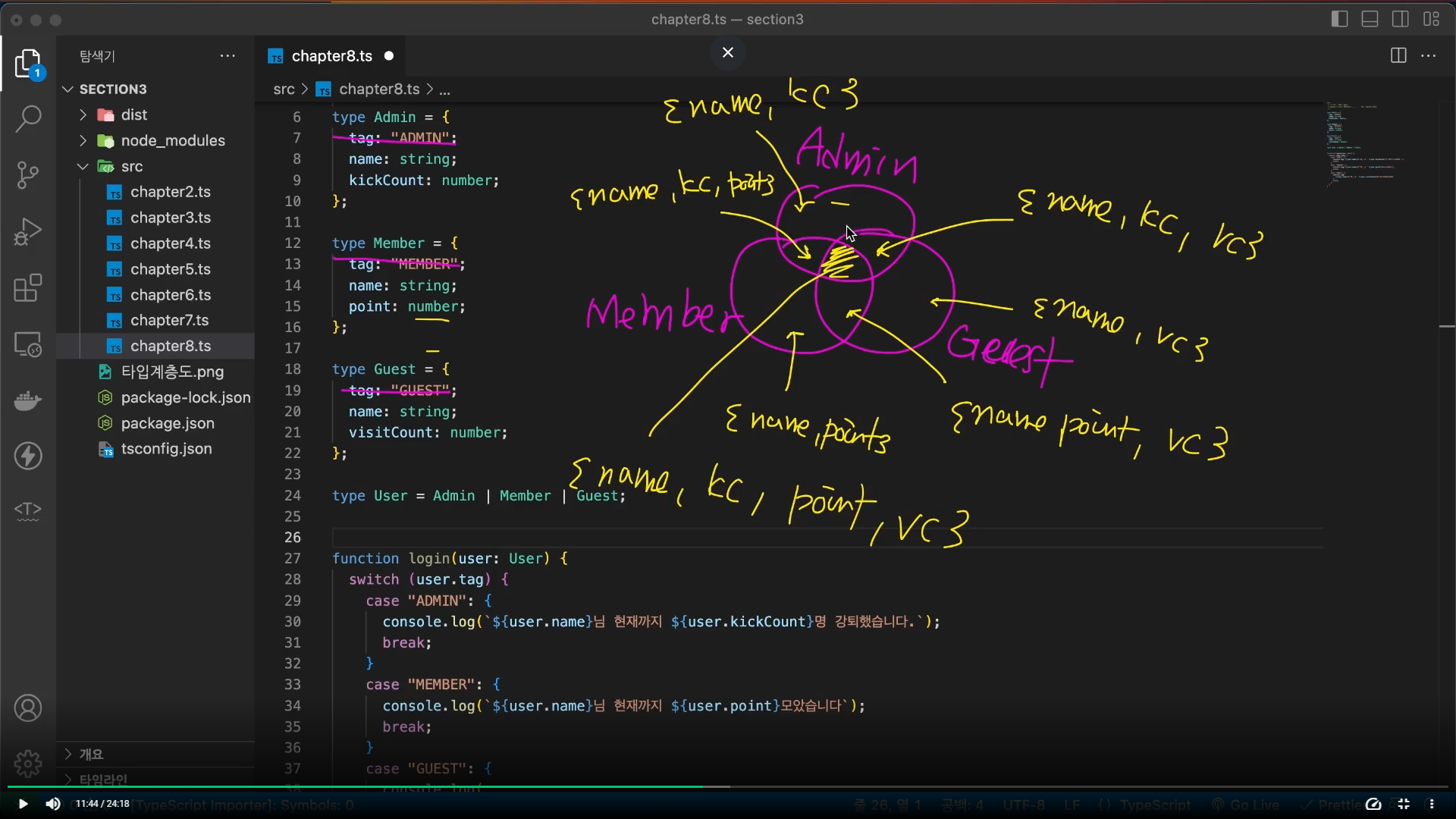Open the Manage gear icon
Image resolution: width=1456 pixels, height=819 pixels.
(28, 763)
